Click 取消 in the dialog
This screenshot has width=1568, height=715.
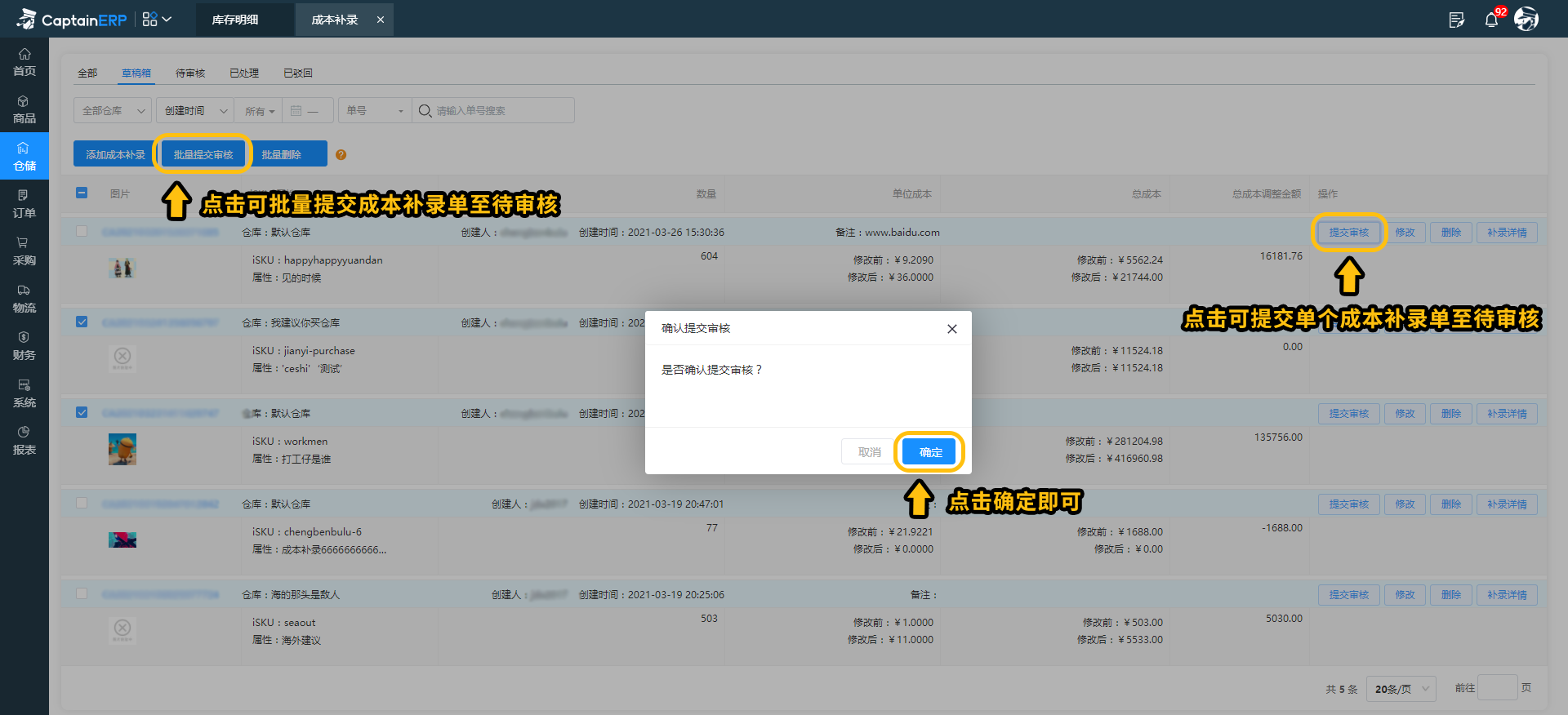869,451
